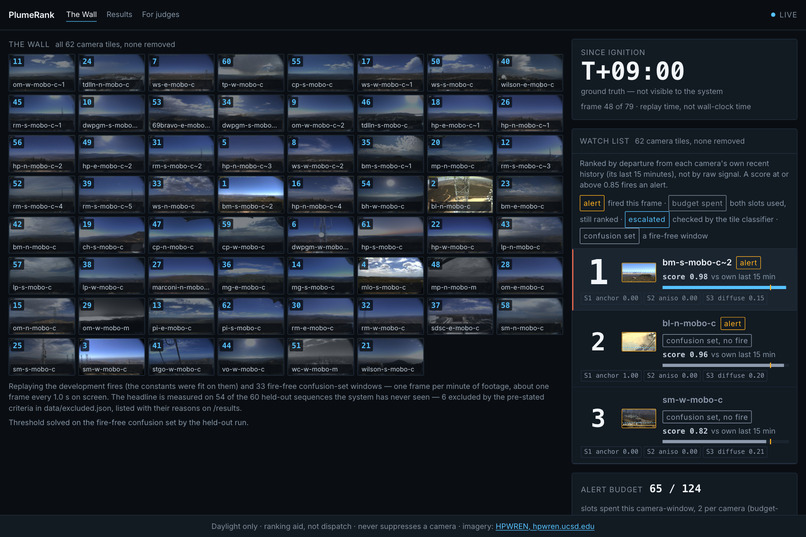The width and height of the screenshot is (806, 537).
Task: Open camera tile 61 hp-s-mobo-c
Action: point(391,235)
